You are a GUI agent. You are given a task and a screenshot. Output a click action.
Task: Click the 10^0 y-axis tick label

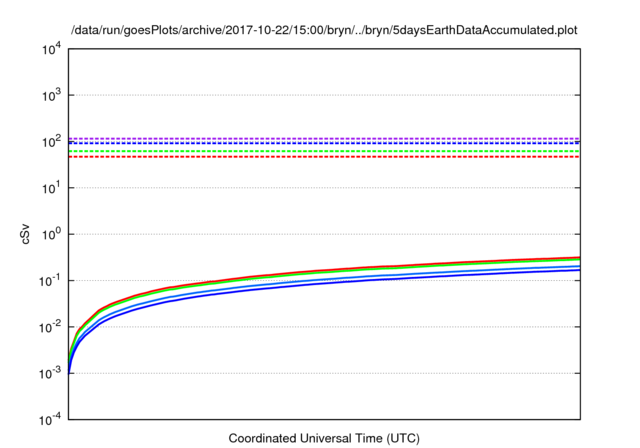pyautogui.click(x=51, y=235)
